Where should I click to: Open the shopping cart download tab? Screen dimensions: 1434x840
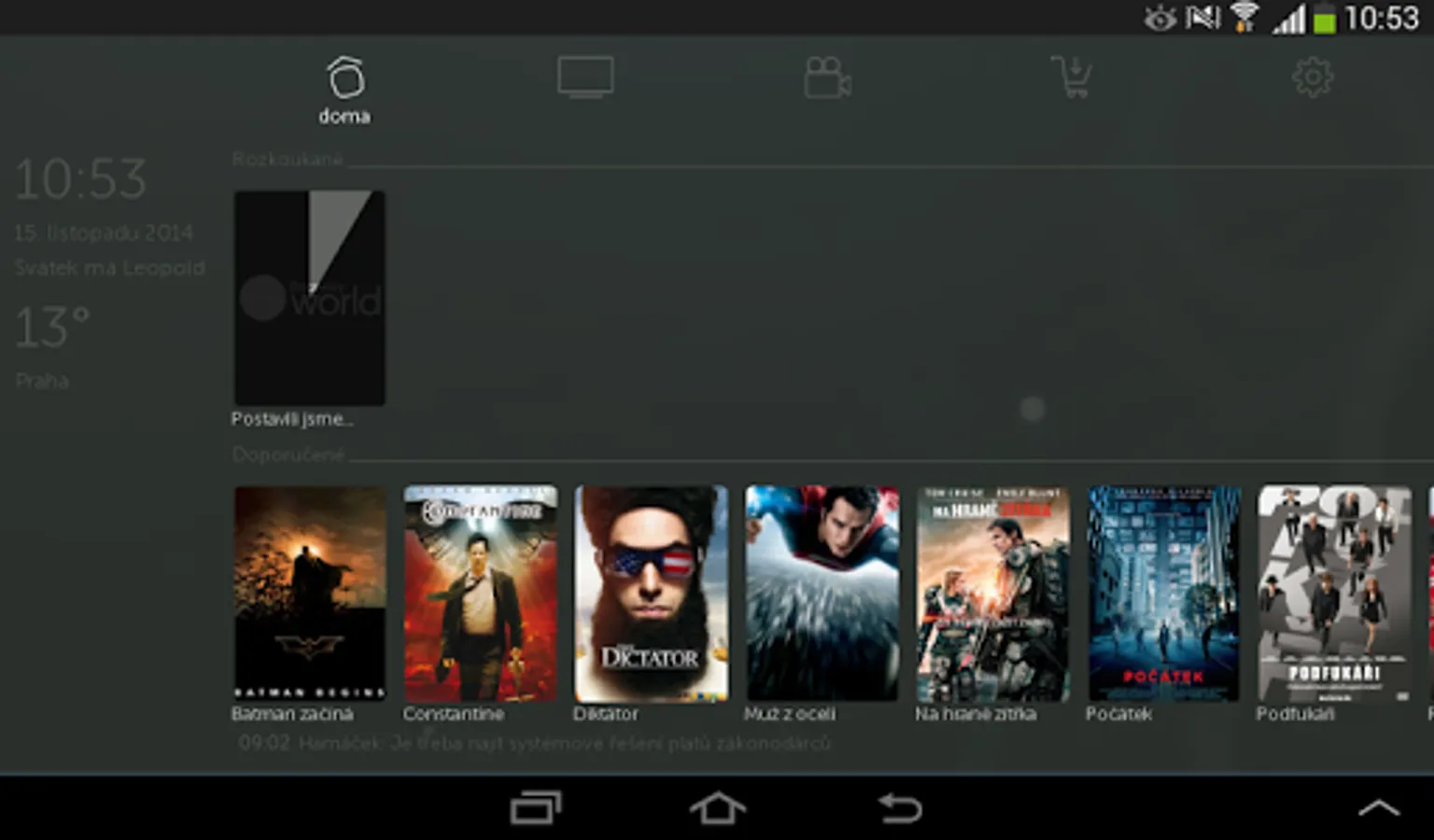point(1072,77)
